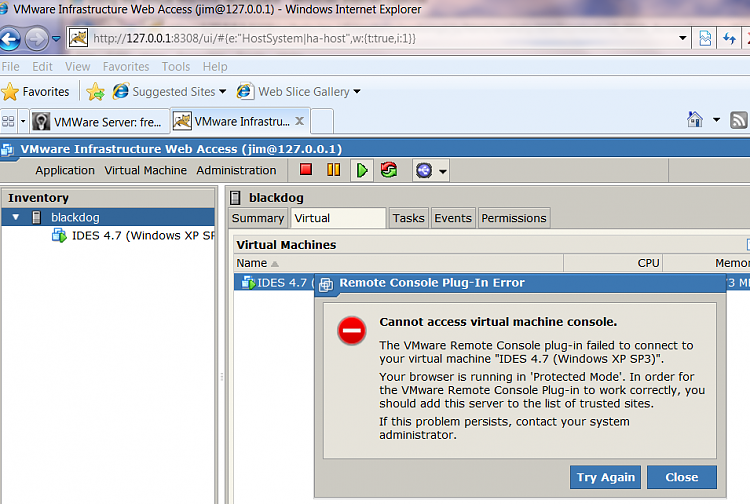Sort by the Name column header
Screen dimensions: 750x504
[x=398, y=263]
